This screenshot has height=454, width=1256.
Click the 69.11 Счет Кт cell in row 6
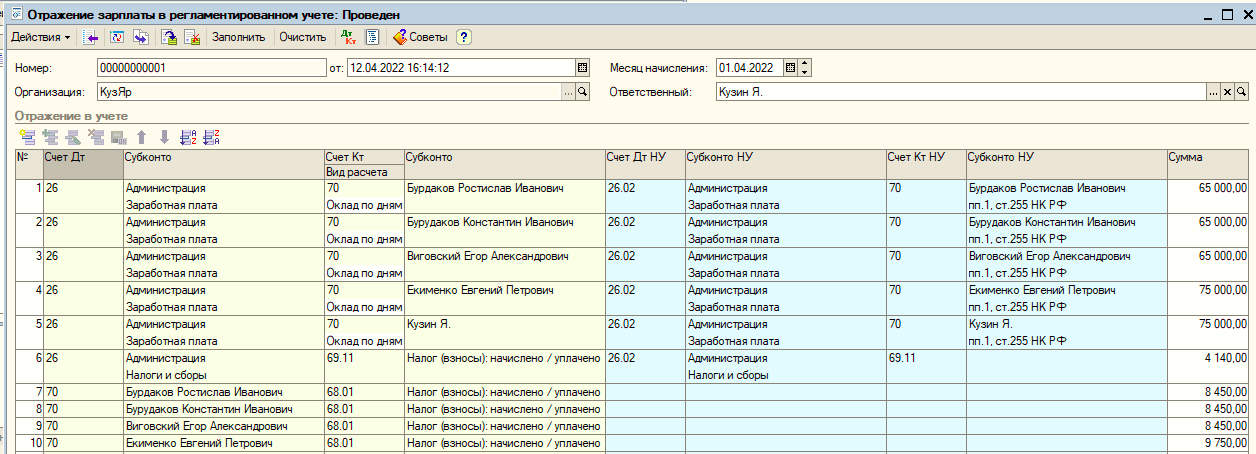click(x=364, y=358)
